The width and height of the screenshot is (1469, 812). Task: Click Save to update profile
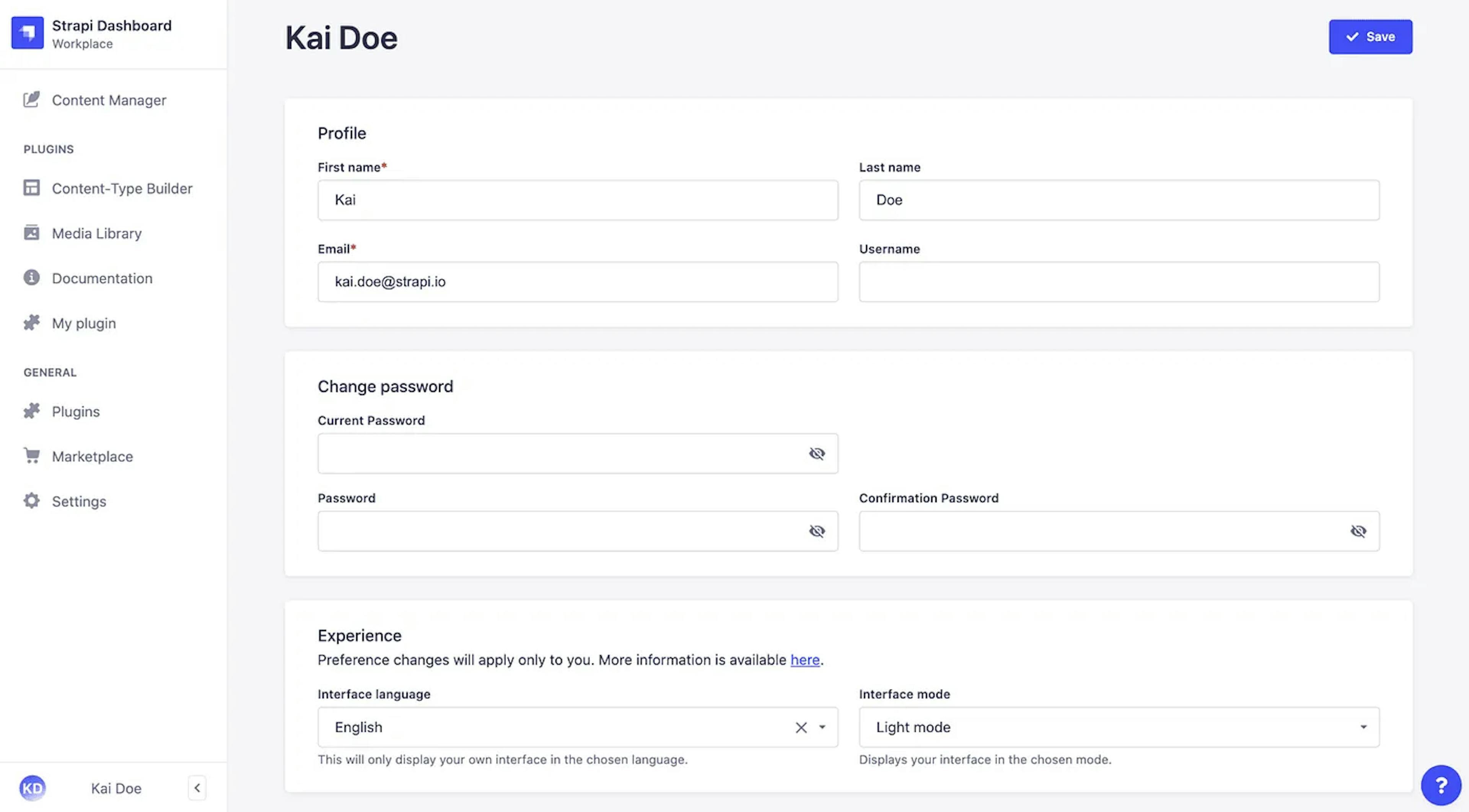[x=1370, y=36]
